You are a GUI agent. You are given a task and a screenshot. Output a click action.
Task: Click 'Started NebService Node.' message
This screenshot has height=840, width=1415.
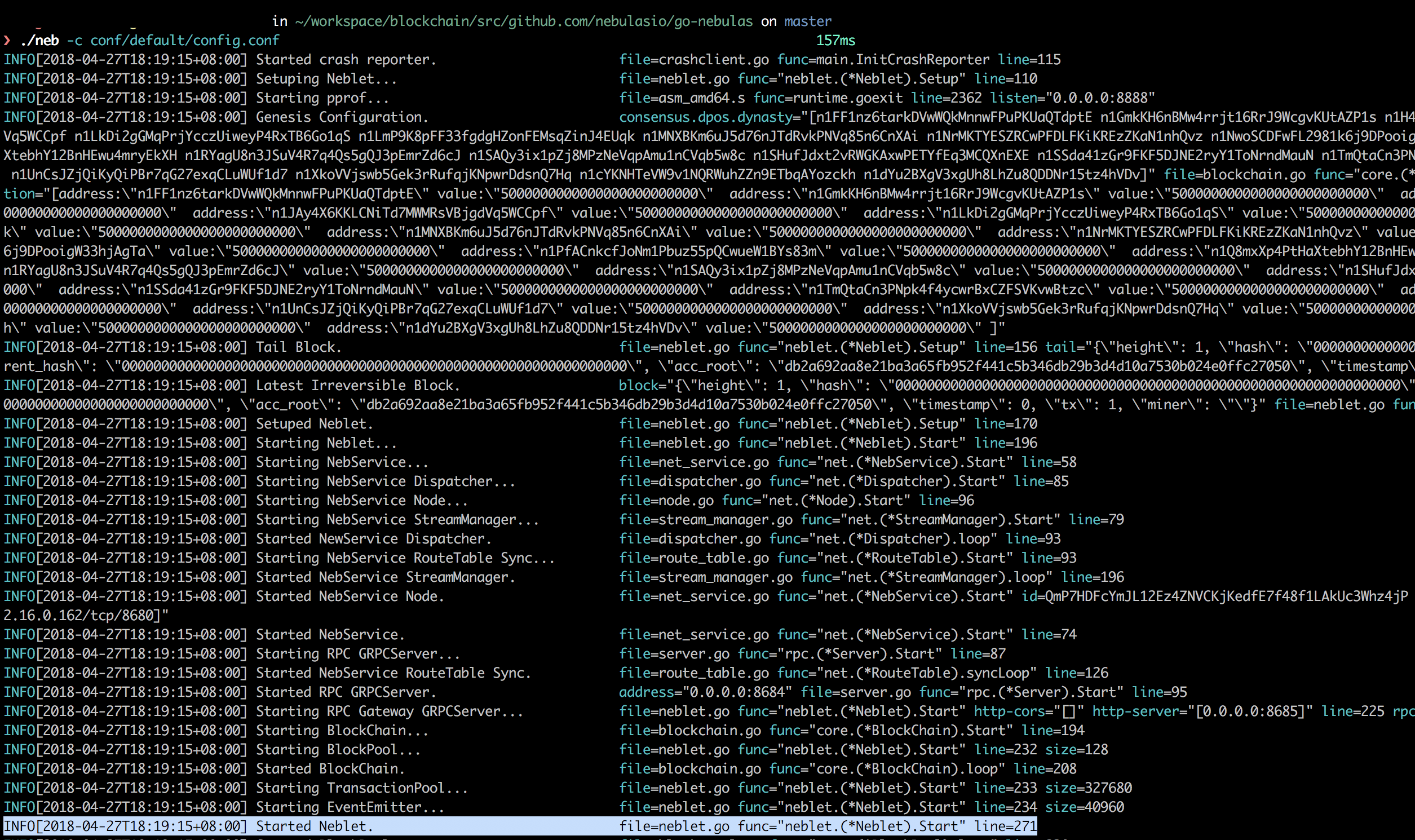(350, 596)
